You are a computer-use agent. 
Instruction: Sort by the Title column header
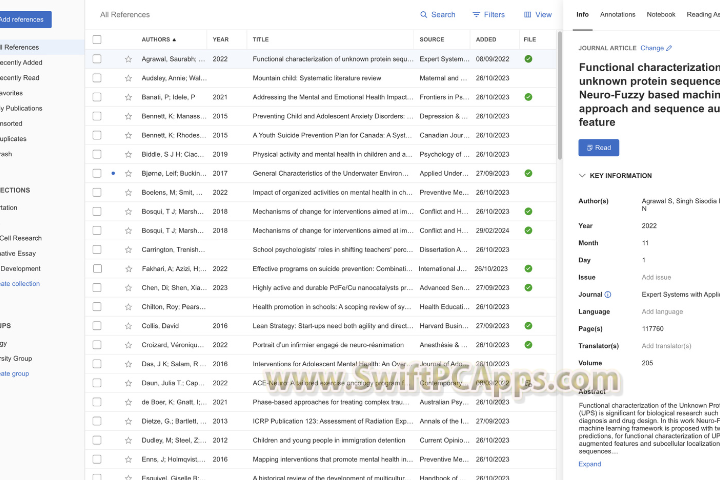tap(260, 40)
